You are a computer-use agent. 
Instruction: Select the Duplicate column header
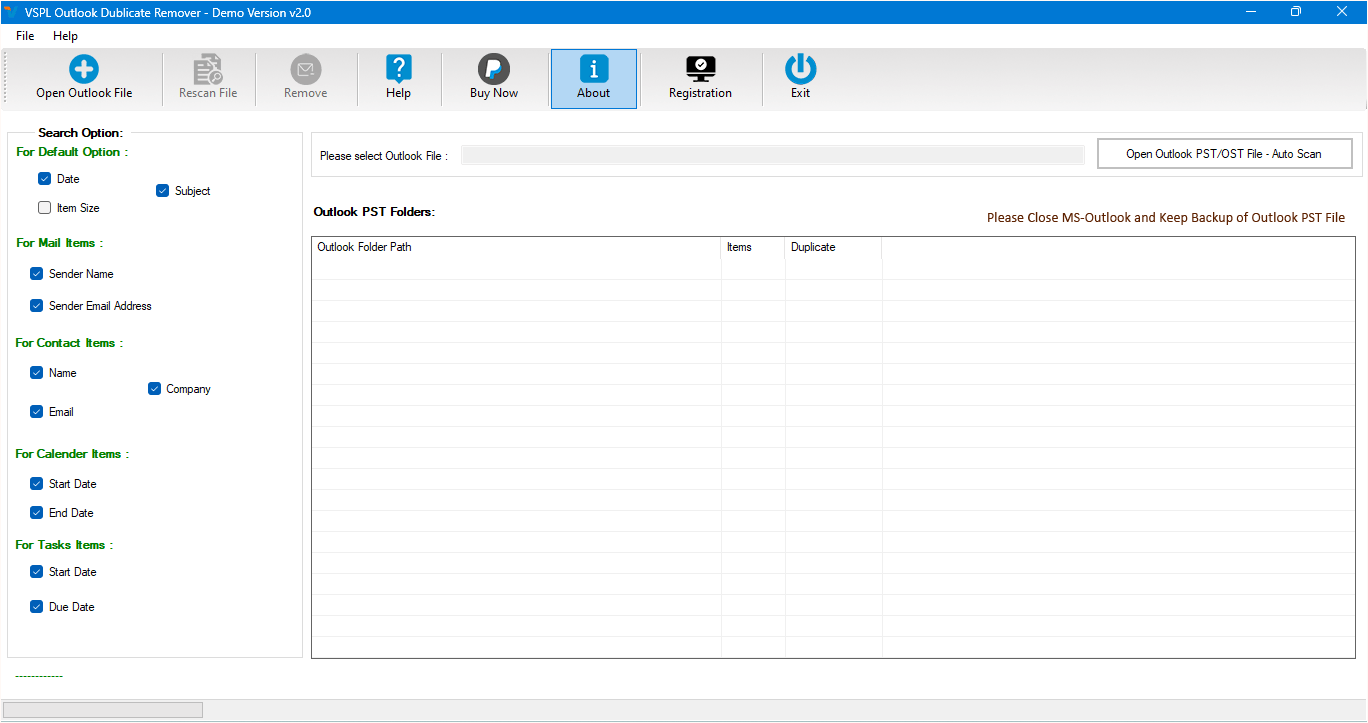pyautogui.click(x=833, y=247)
